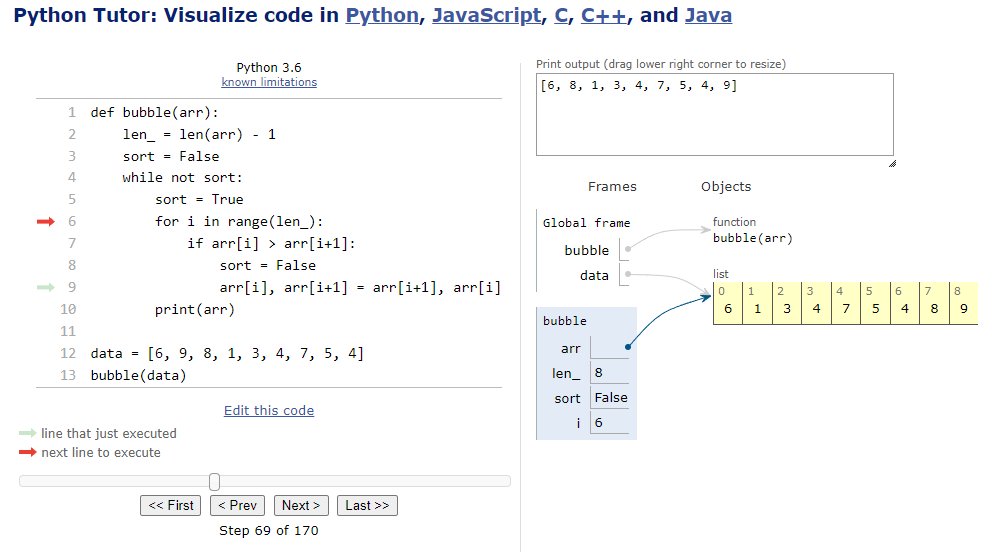This screenshot has height=552, width=992.
Task: Click code line 'for i in range(len_):'
Action: (x=239, y=222)
